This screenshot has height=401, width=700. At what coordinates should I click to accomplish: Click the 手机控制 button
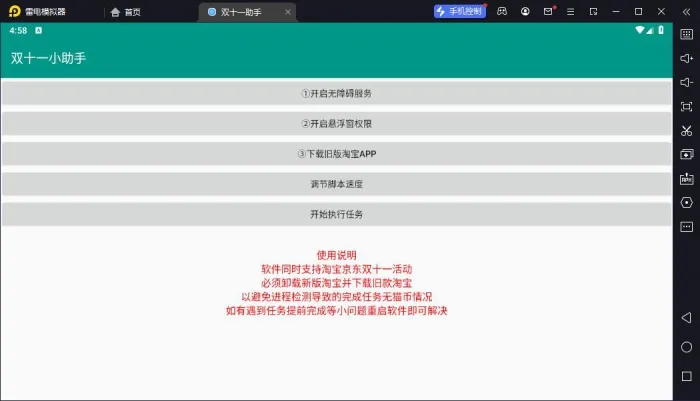tap(460, 11)
